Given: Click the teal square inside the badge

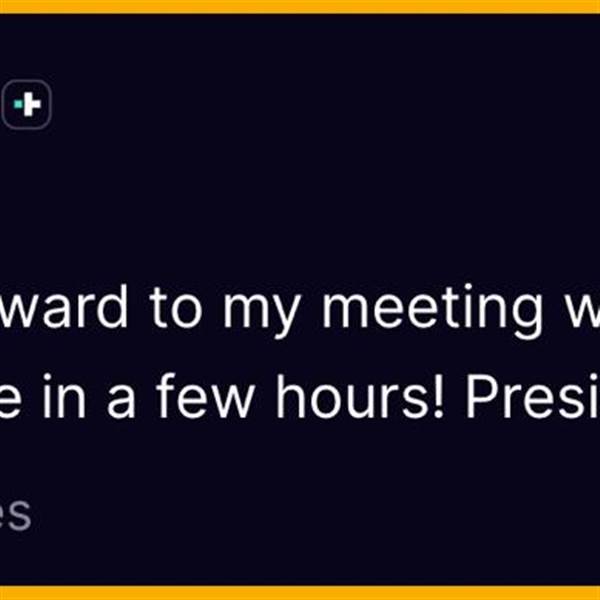Looking at the screenshot, I should pos(20,104).
